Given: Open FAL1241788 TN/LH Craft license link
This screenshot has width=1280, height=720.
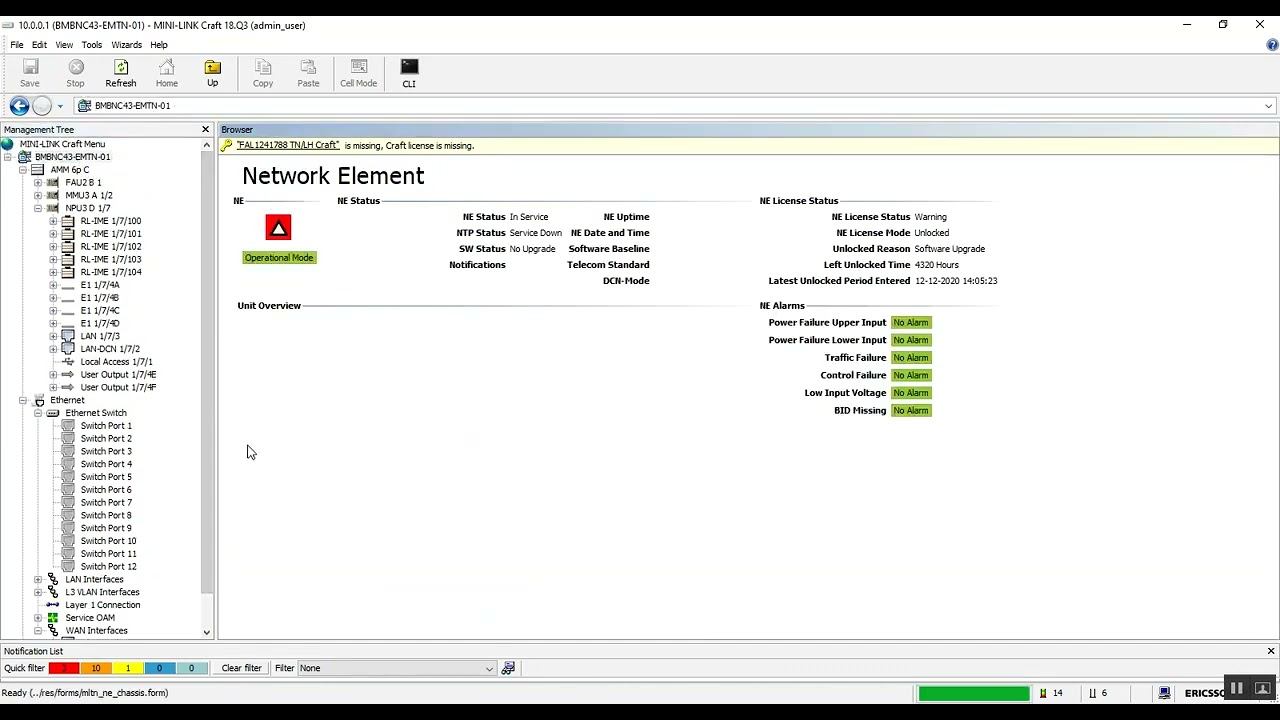Looking at the screenshot, I should pyautogui.click(x=288, y=146).
